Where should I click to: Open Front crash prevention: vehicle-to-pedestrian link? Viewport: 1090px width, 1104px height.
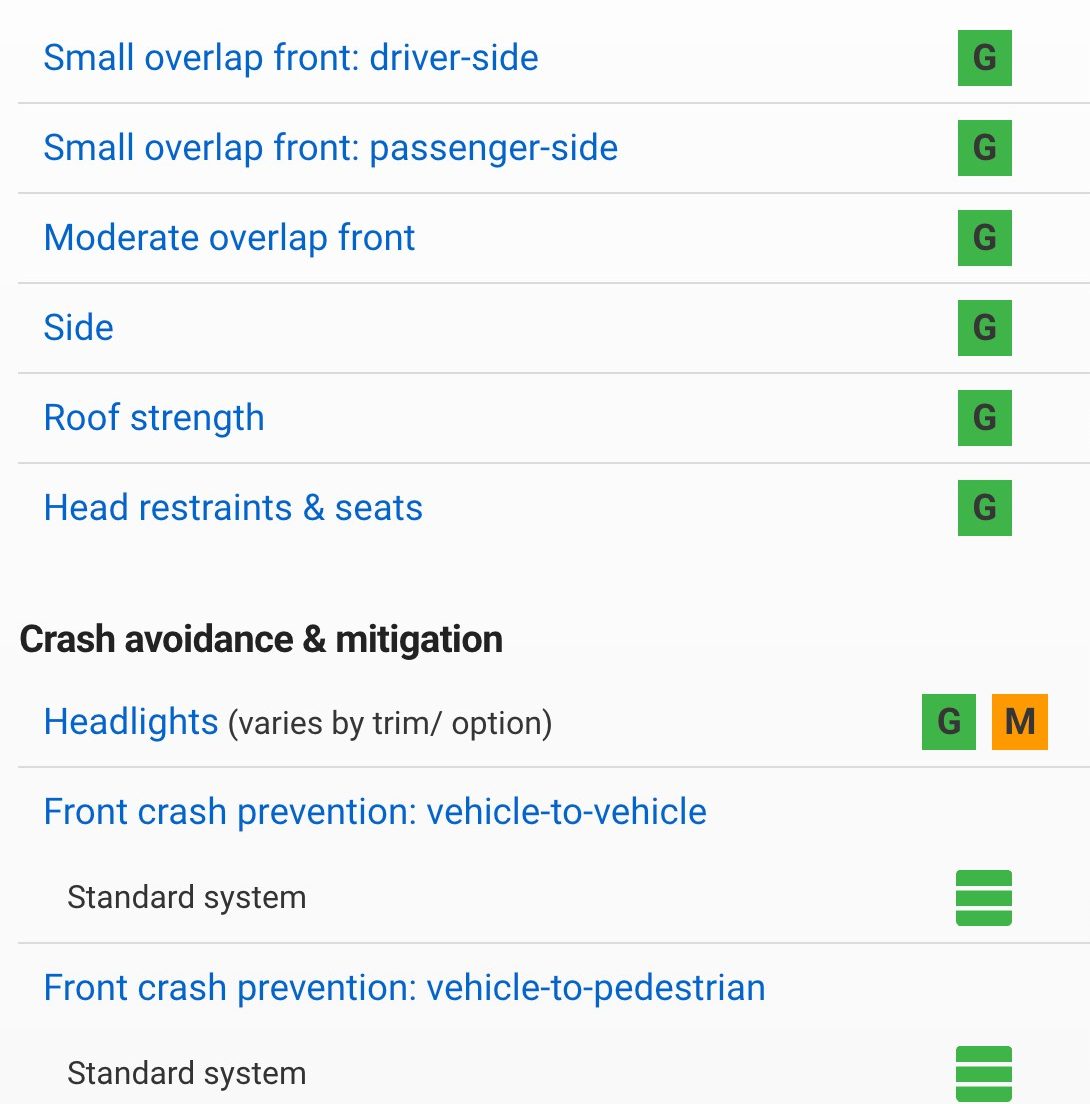click(405, 988)
